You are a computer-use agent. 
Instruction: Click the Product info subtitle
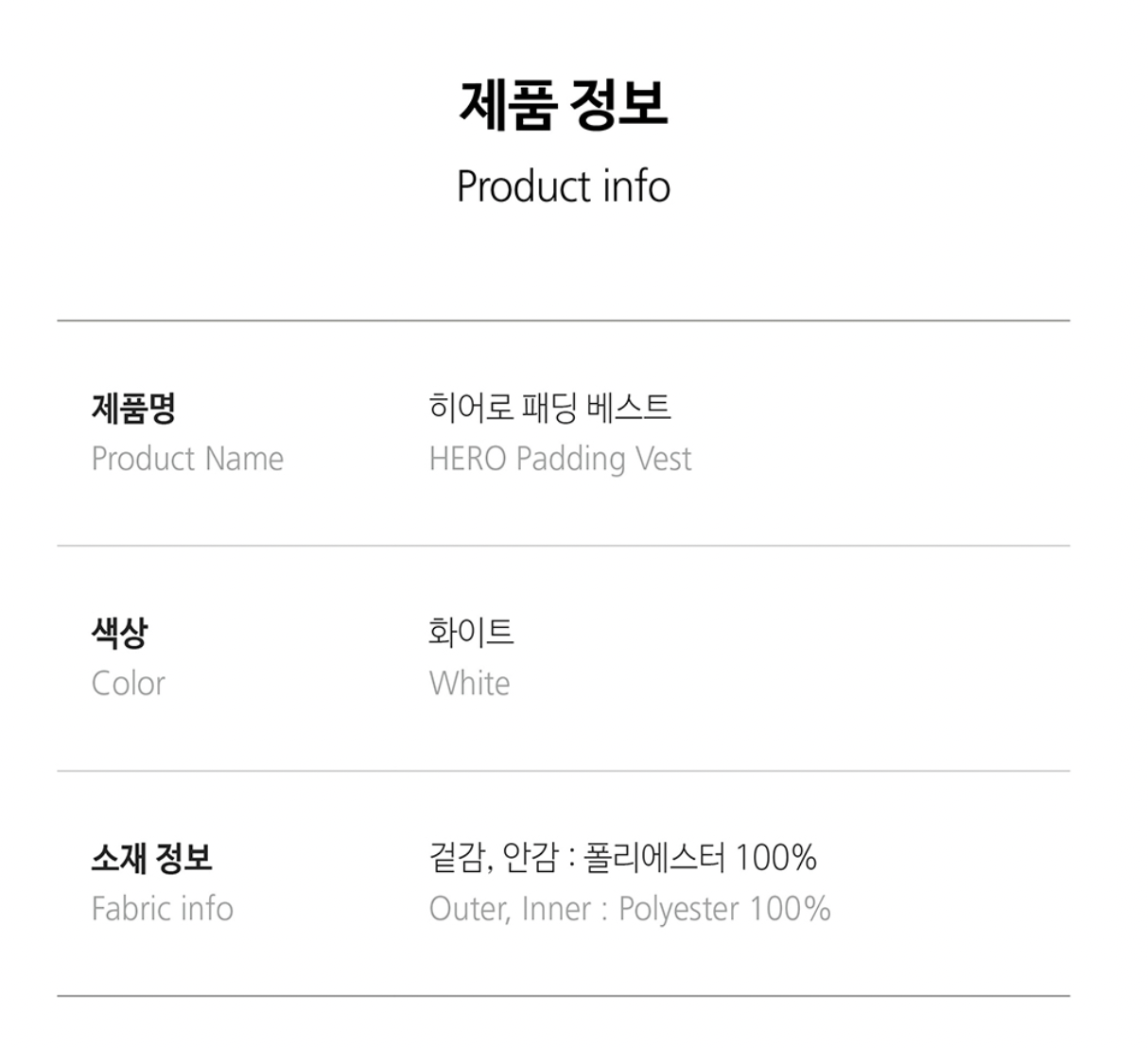click(x=564, y=185)
